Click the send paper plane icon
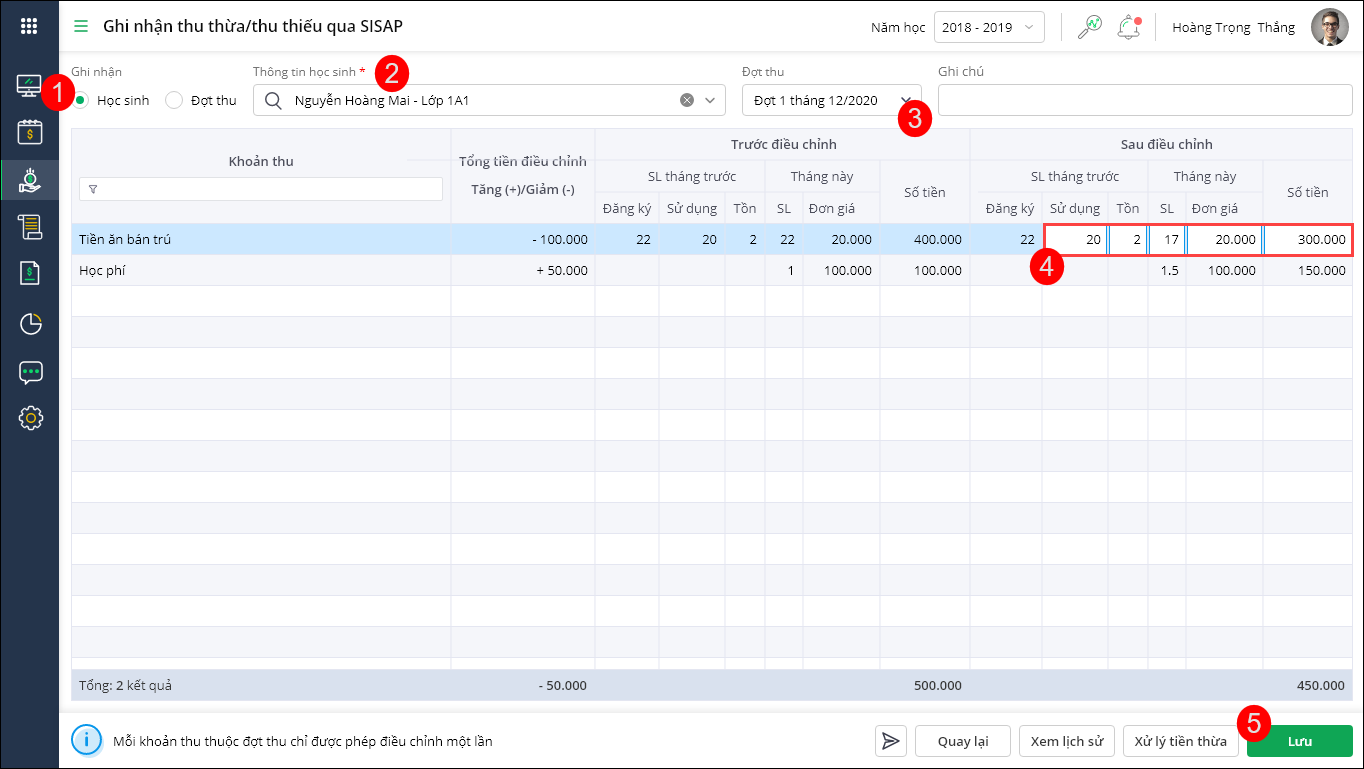The width and height of the screenshot is (1364, 769). point(890,741)
